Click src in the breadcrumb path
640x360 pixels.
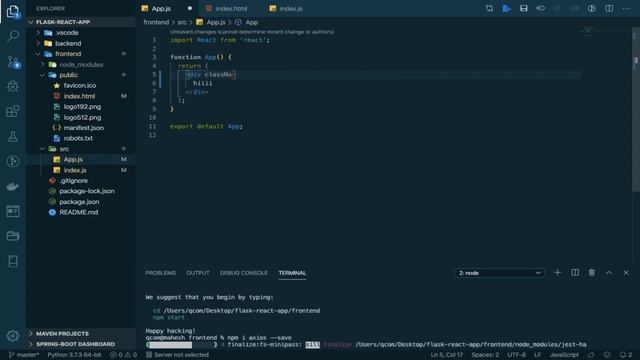pyautogui.click(x=182, y=22)
